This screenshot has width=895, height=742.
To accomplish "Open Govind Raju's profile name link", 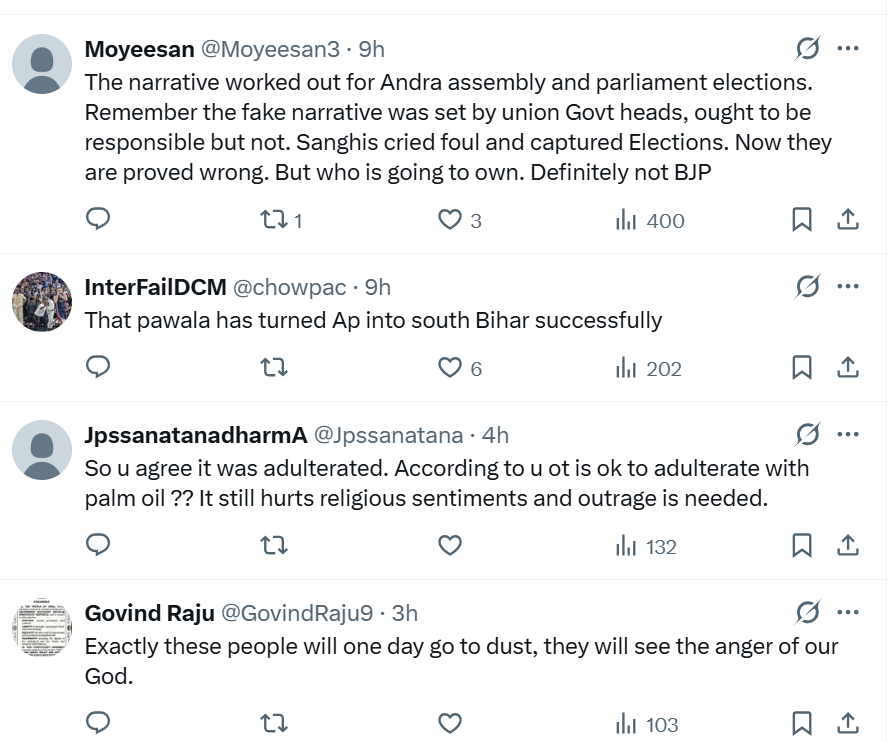I will (x=149, y=613).
